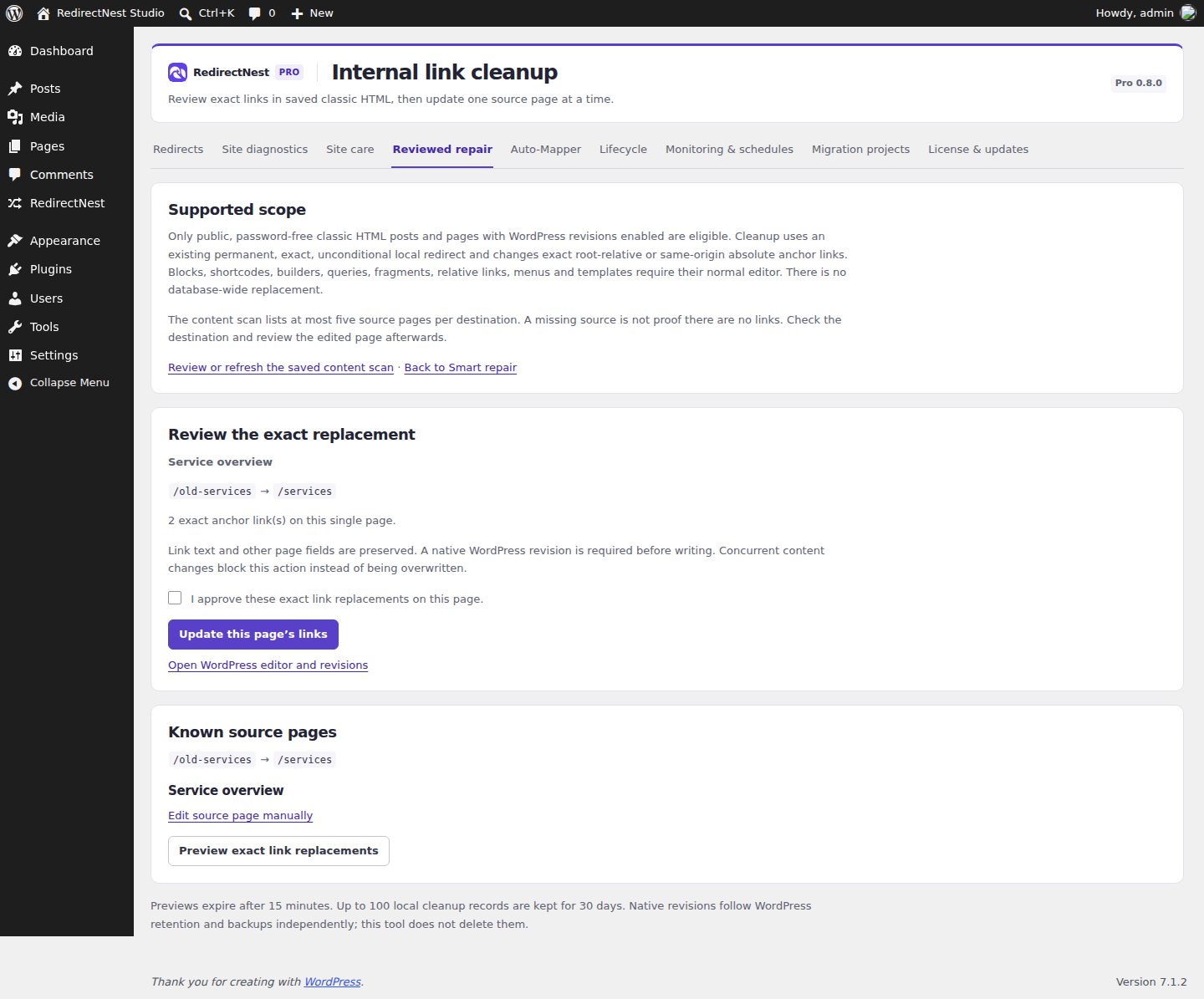Open the comments bubble icon in admin bar
Image resolution: width=1204 pixels, height=999 pixels.
[x=255, y=13]
